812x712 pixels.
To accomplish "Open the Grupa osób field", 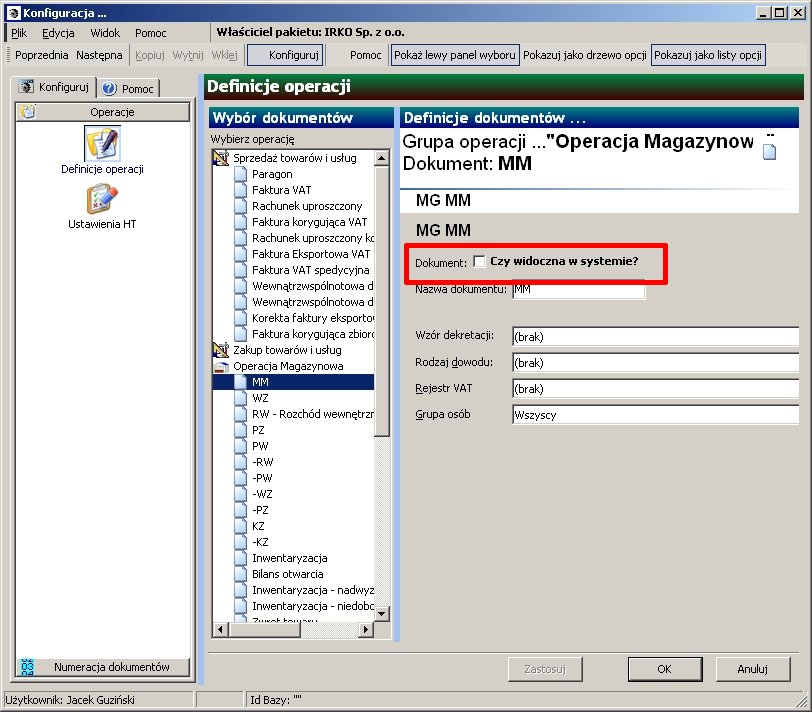I will click(x=655, y=415).
